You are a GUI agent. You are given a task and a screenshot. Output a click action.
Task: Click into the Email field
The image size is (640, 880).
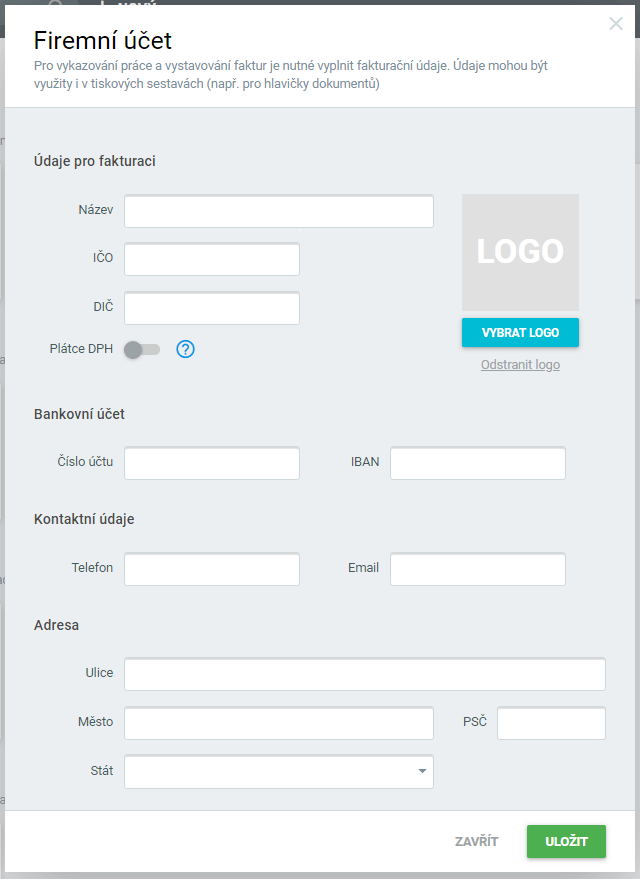[478, 569]
